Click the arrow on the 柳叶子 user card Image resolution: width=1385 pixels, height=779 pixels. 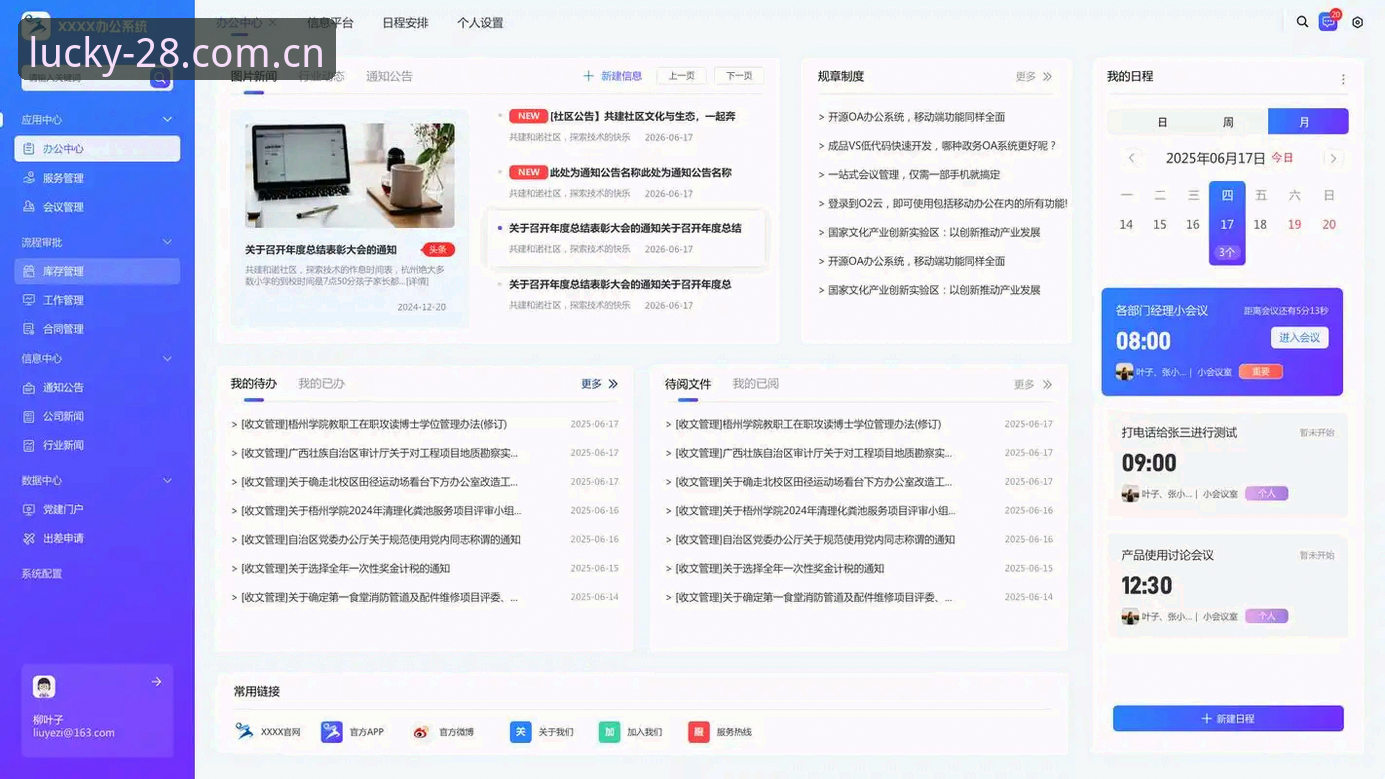(156, 682)
